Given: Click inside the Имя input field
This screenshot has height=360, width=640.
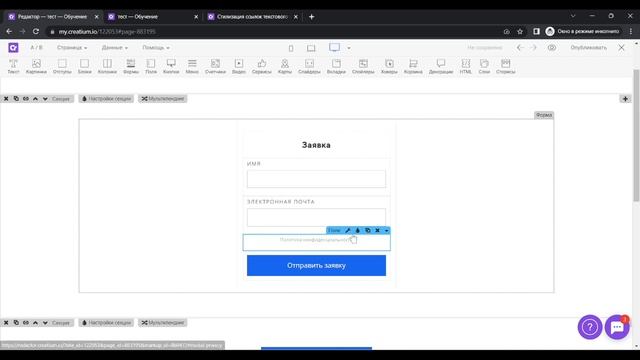Looking at the screenshot, I should click(x=316, y=179).
